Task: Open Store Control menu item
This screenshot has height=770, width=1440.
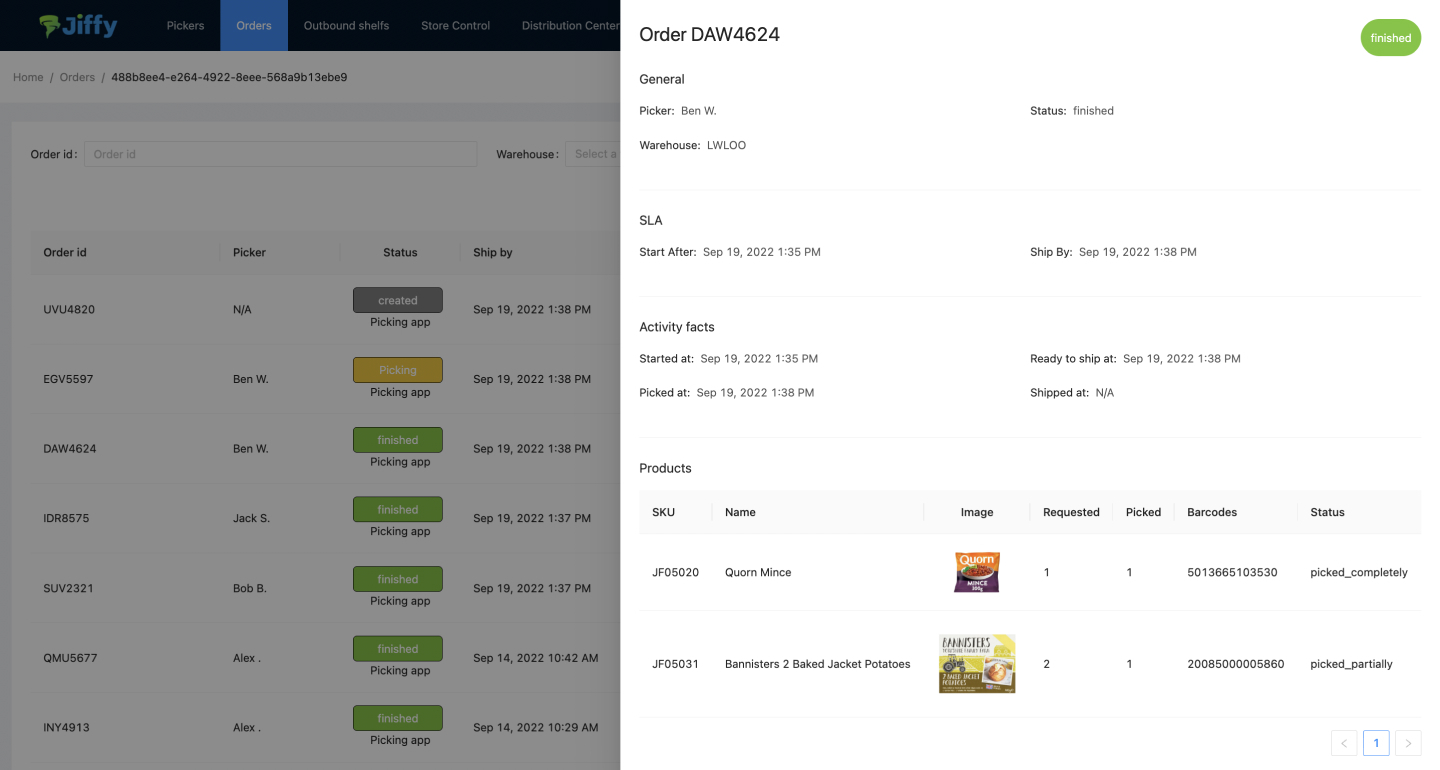Action: click(x=455, y=25)
